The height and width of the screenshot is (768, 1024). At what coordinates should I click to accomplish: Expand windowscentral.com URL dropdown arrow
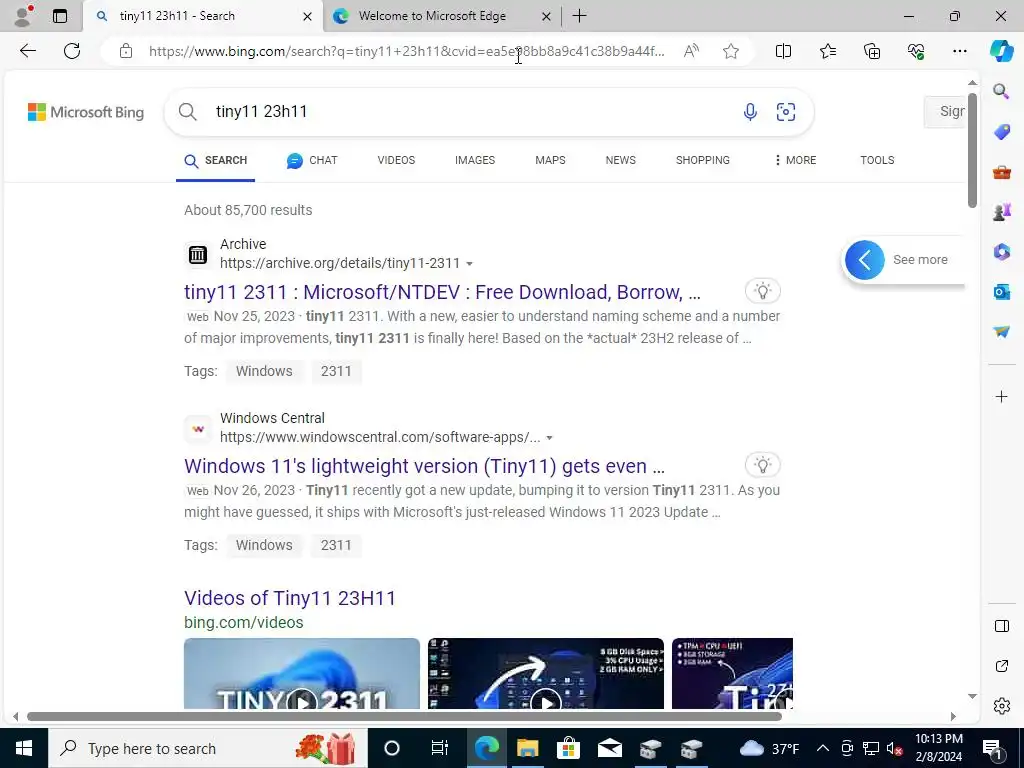click(x=549, y=438)
